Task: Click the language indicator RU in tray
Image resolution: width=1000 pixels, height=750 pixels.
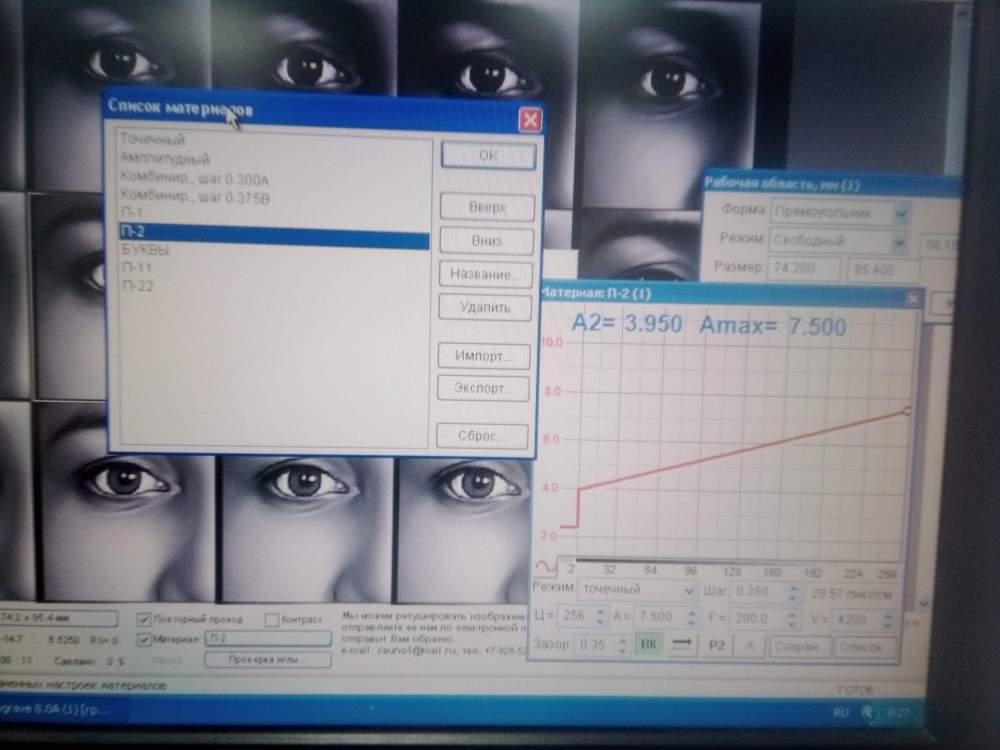Action: [x=841, y=712]
